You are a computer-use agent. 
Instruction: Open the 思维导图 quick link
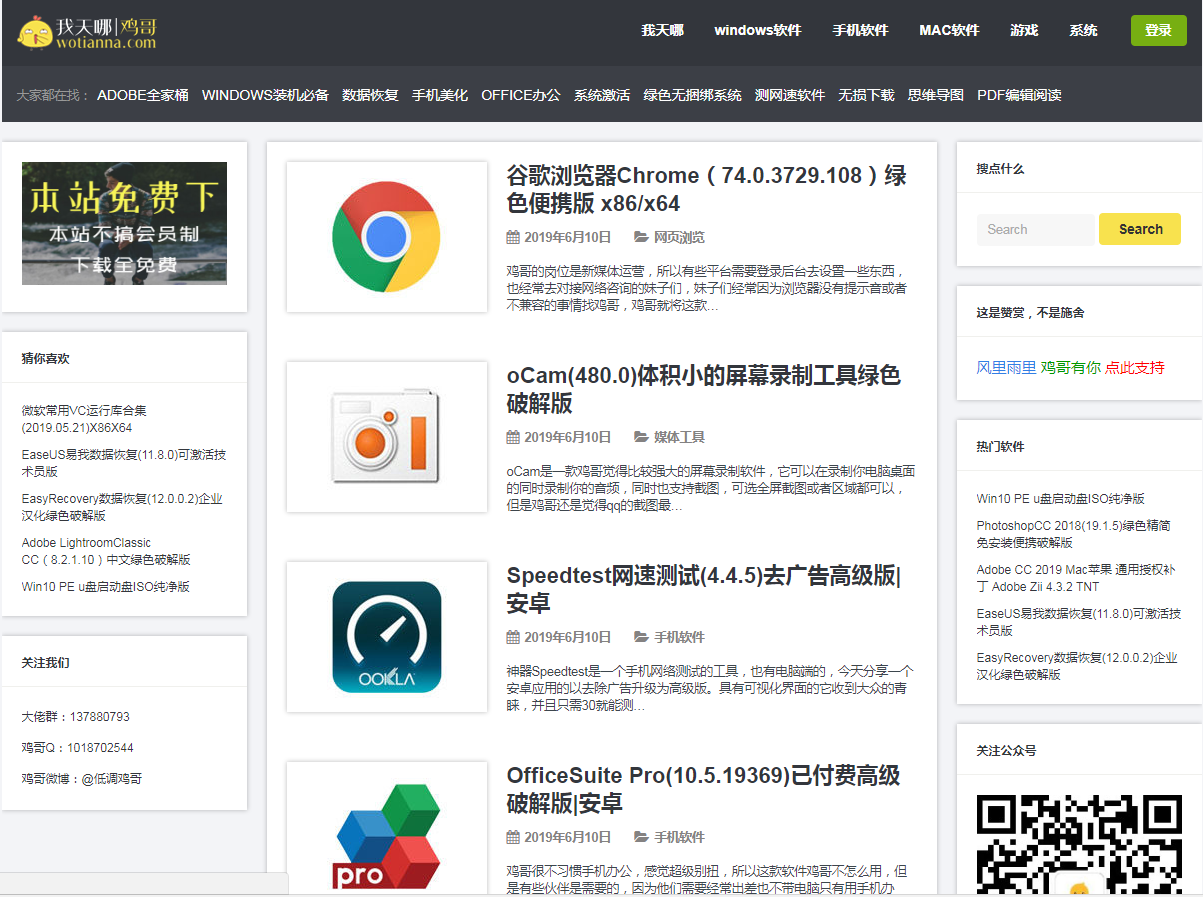click(x=935, y=95)
